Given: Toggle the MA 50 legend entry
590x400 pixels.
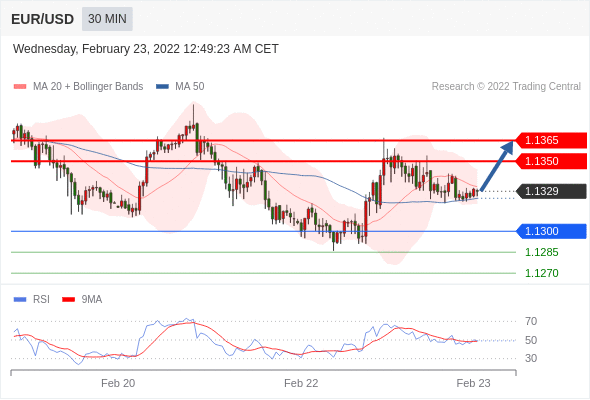Looking at the screenshot, I should pos(180,87).
